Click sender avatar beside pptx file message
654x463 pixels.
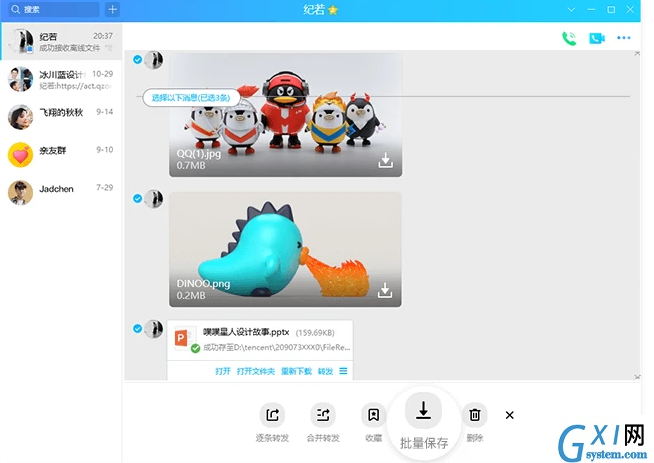coord(153,329)
